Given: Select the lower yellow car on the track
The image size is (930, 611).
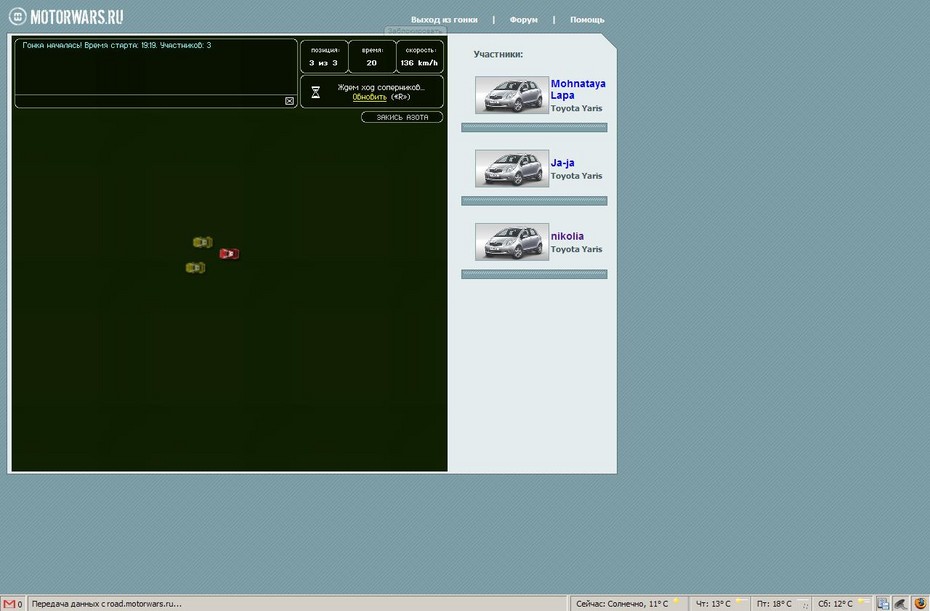Looking at the screenshot, I should click(x=195, y=268).
